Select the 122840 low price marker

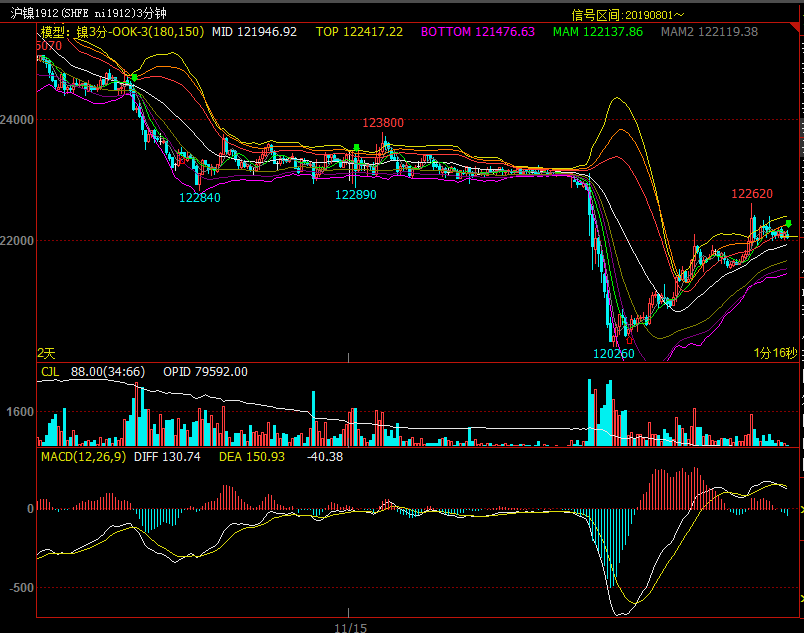coord(200,198)
